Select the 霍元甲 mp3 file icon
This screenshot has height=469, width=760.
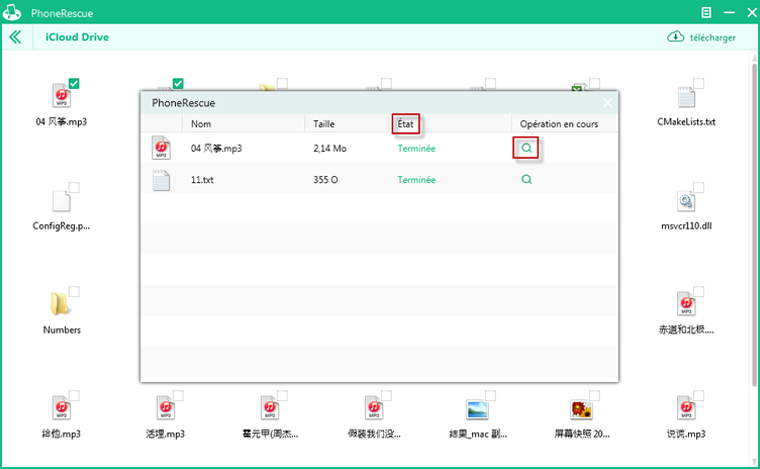[269, 408]
